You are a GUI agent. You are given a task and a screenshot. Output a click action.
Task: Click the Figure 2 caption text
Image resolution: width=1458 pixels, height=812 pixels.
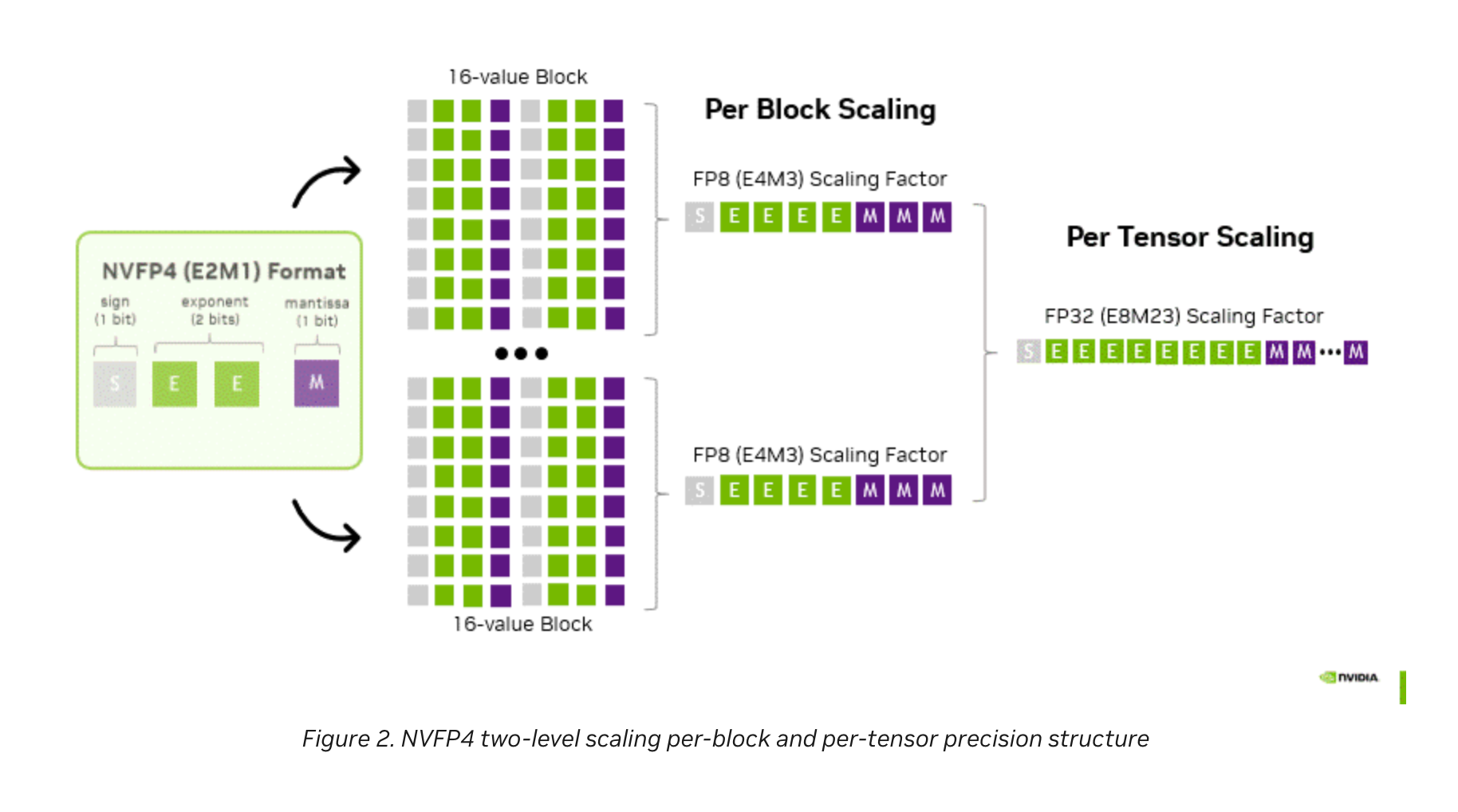725,739
